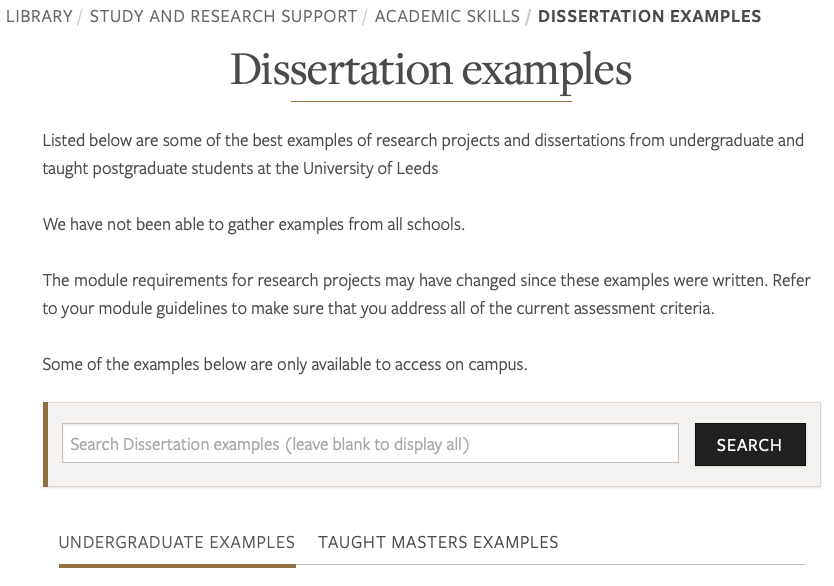The height and width of the screenshot is (586, 834).
Task: Click the Library breadcrumb link
Action: click(39, 16)
